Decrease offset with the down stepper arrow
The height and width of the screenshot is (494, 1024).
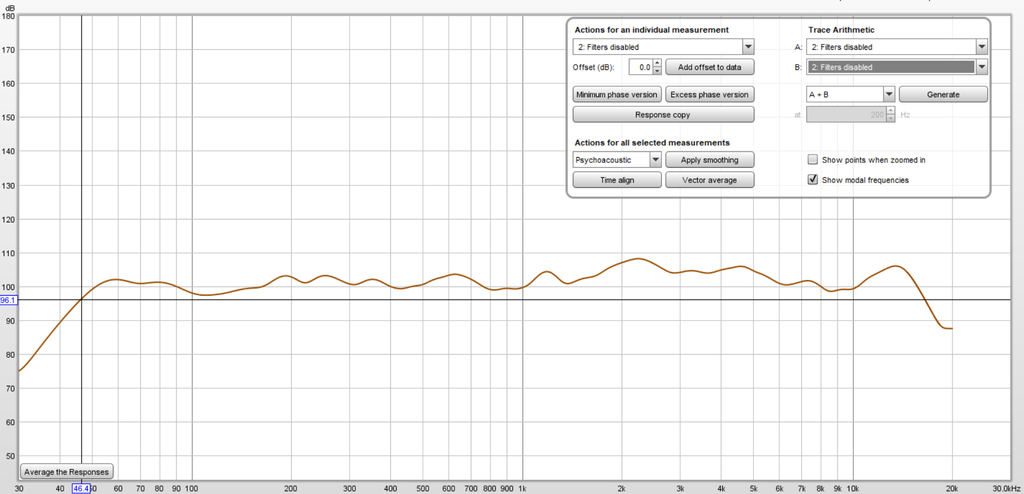point(657,71)
